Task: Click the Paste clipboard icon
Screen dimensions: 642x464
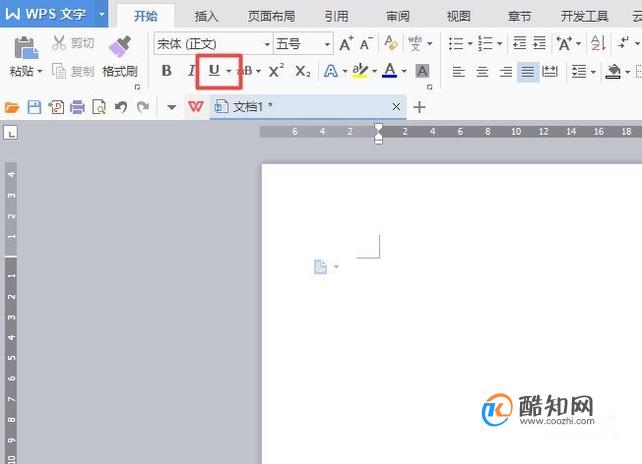Action: pyautogui.click(x=26, y=48)
